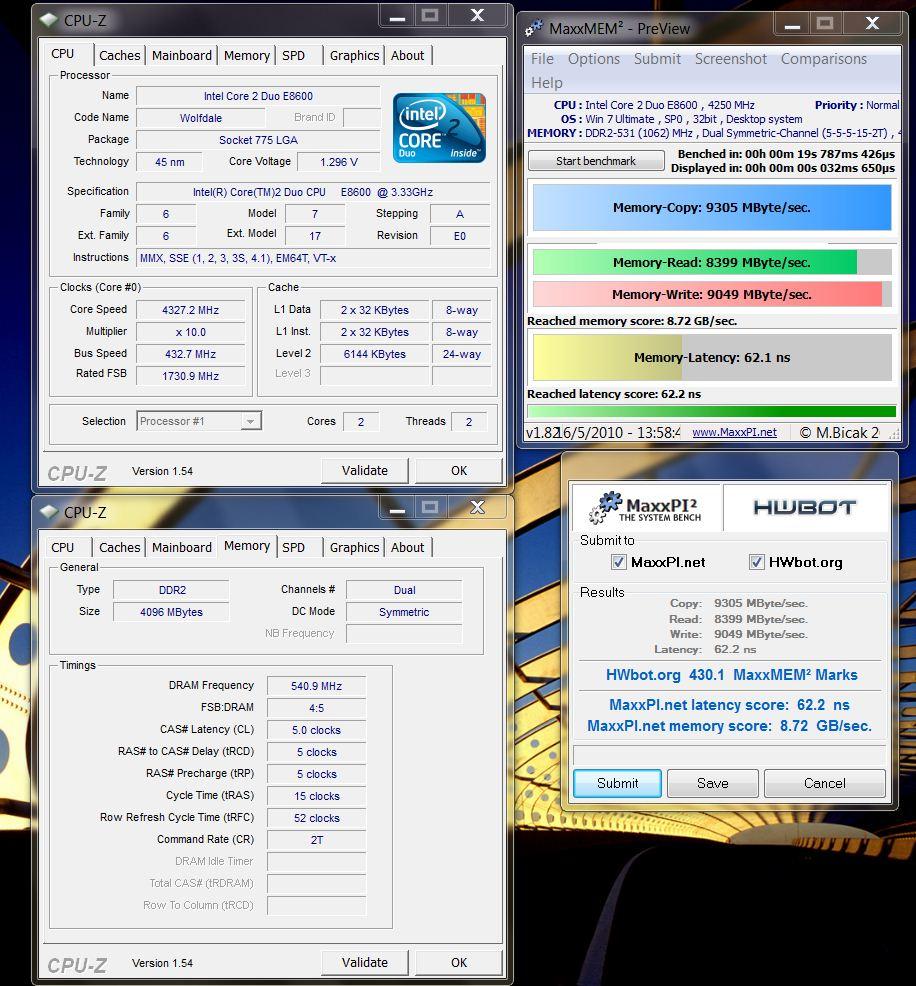Click Validate in bottom CPU-Z window

click(x=365, y=962)
